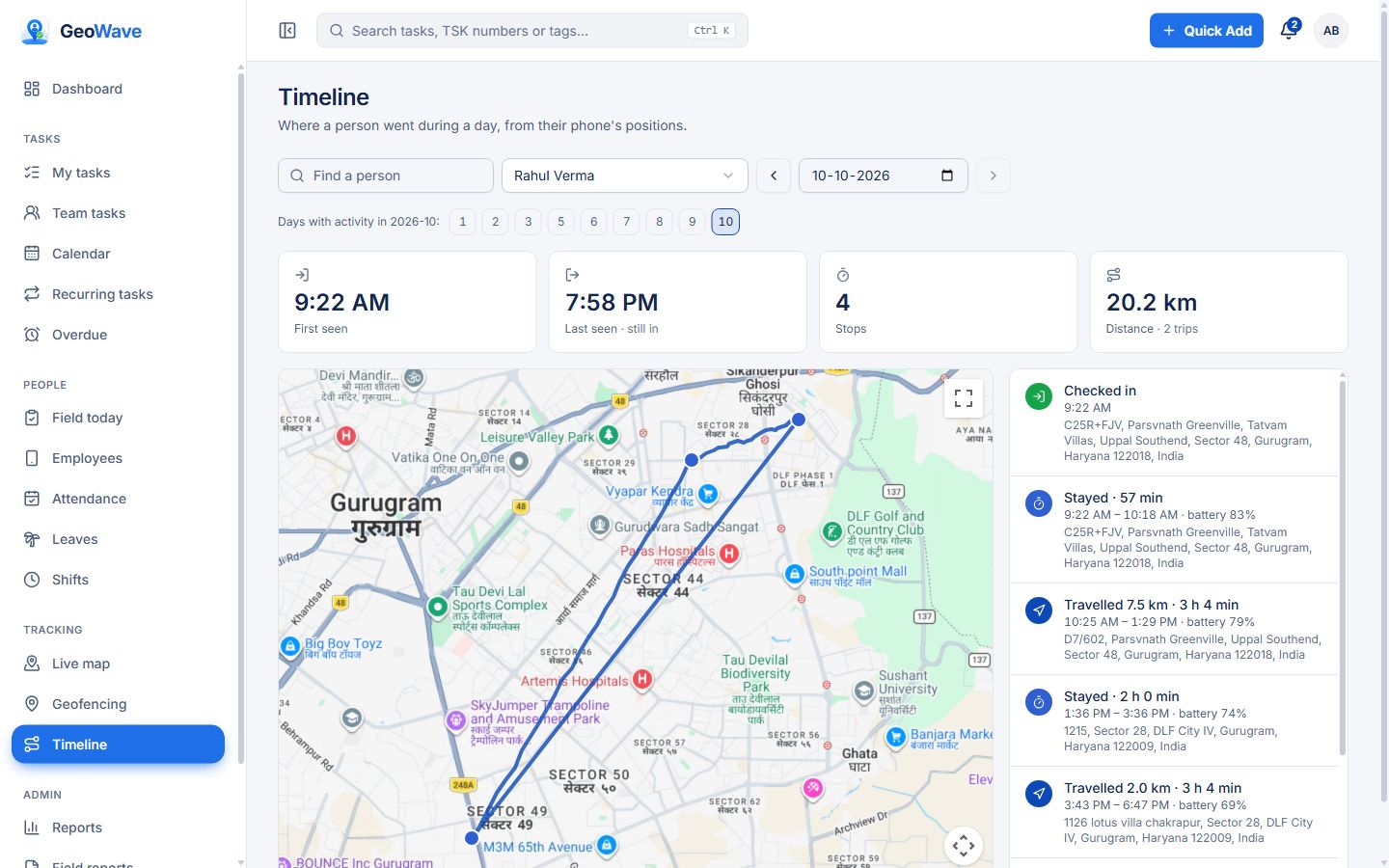Click the GeoWave logo

click(x=81, y=31)
